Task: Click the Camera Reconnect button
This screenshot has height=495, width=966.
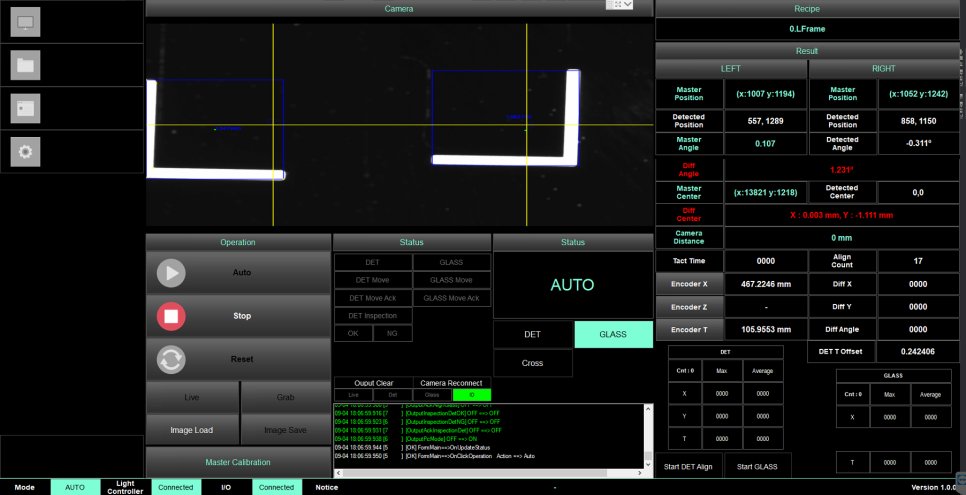Action: pyautogui.click(x=452, y=383)
